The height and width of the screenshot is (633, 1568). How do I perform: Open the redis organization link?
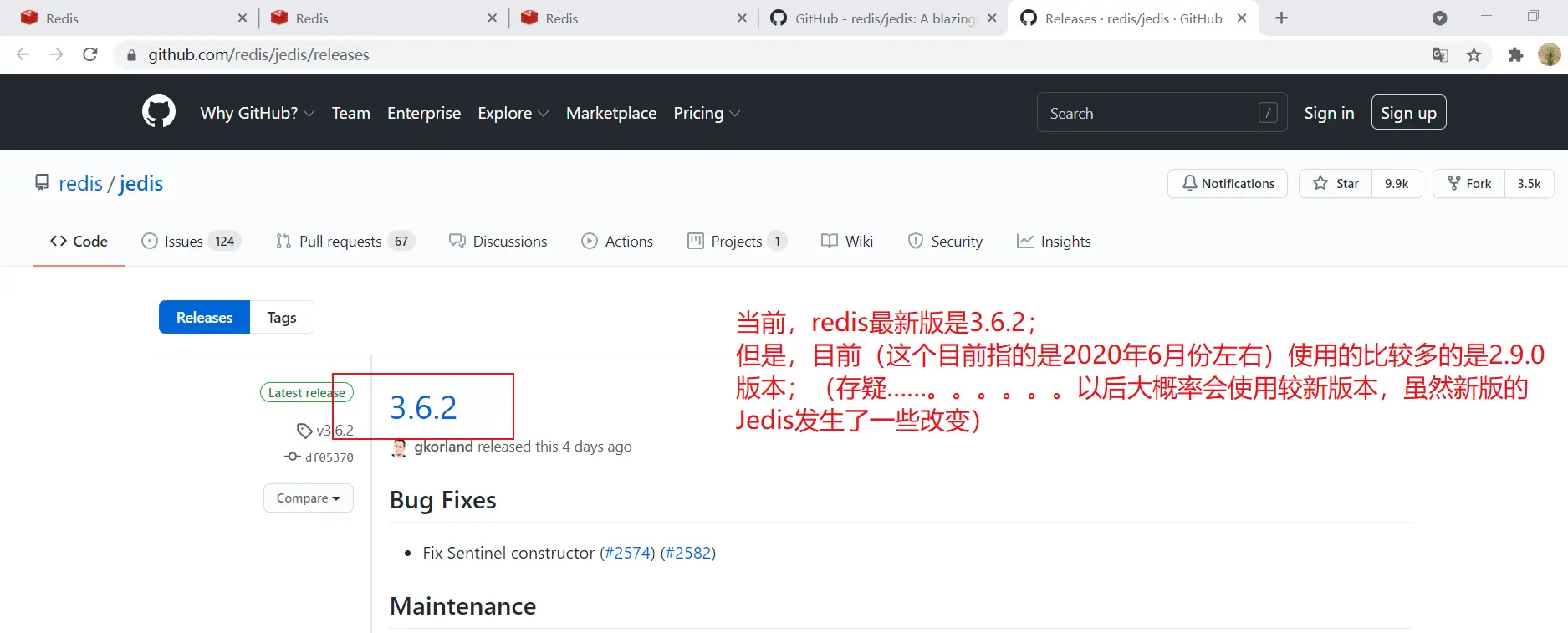[x=80, y=183]
